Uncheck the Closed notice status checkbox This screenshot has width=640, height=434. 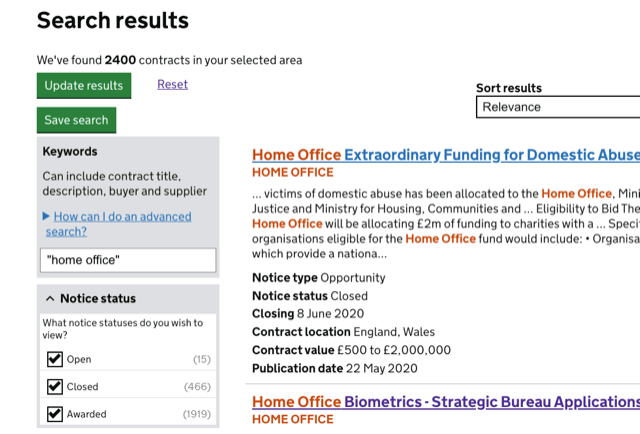pyautogui.click(x=55, y=387)
